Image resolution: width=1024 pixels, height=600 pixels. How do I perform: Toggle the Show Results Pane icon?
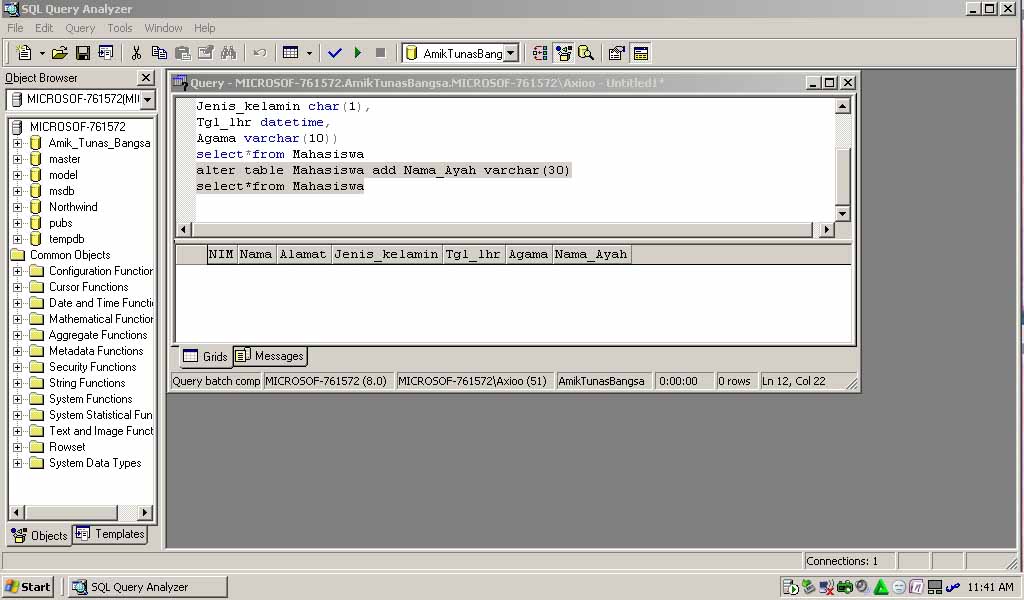(641, 53)
